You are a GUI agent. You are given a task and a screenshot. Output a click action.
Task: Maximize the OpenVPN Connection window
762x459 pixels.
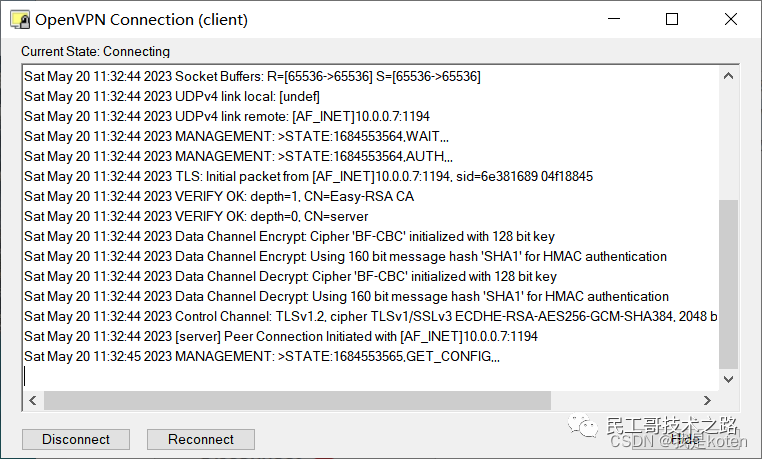coord(672,19)
